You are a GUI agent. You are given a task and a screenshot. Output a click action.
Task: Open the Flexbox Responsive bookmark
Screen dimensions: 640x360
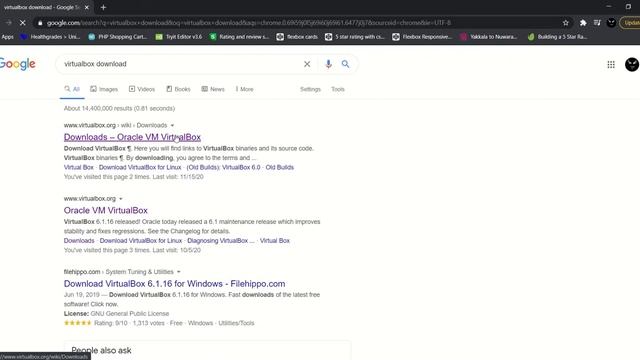coord(422,37)
